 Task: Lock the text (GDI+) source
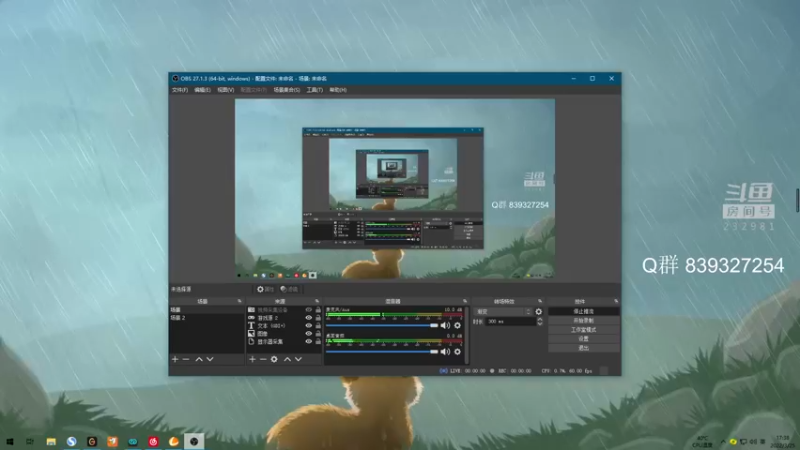(x=318, y=326)
